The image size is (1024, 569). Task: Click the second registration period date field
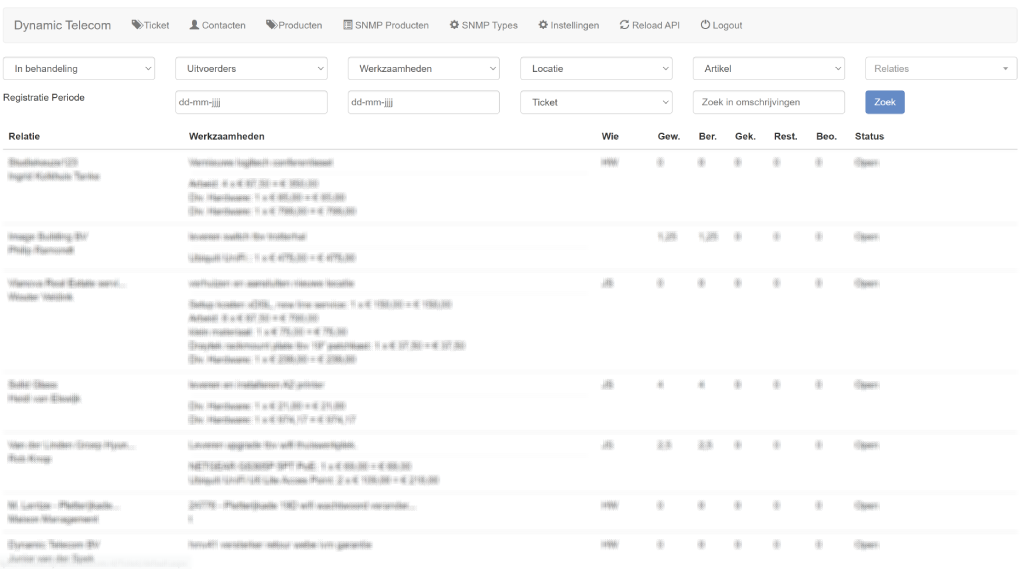(x=424, y=102)
